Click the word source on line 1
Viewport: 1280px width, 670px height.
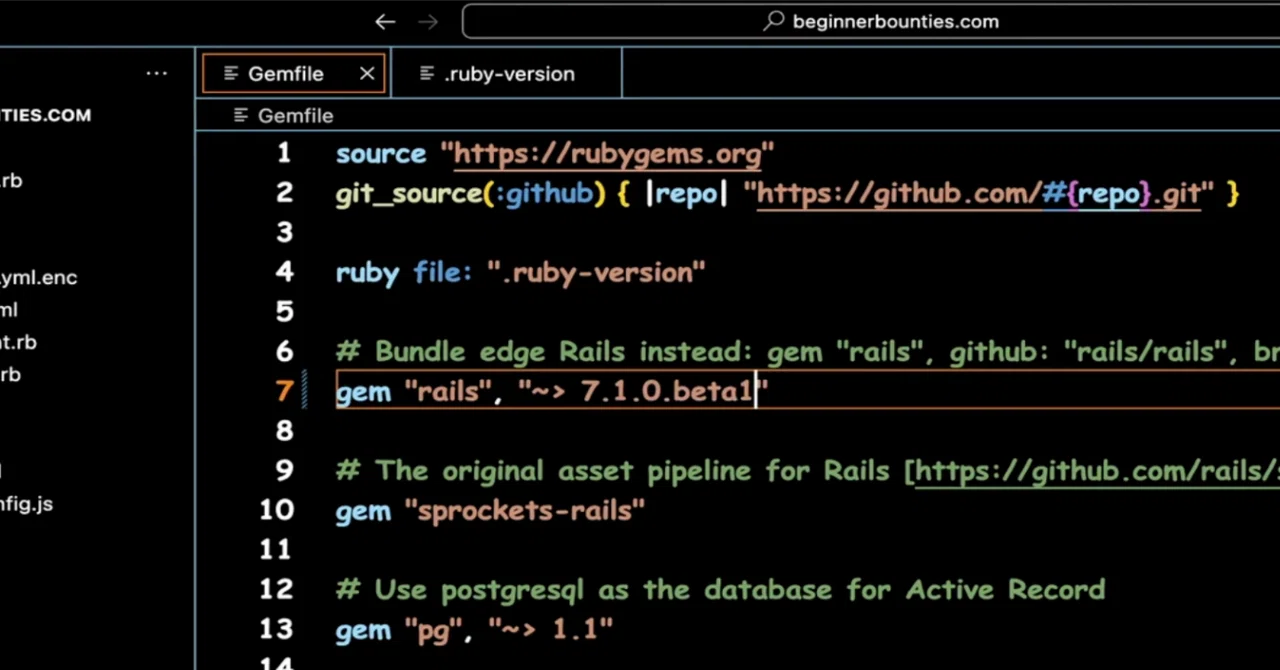click(381, 154)
